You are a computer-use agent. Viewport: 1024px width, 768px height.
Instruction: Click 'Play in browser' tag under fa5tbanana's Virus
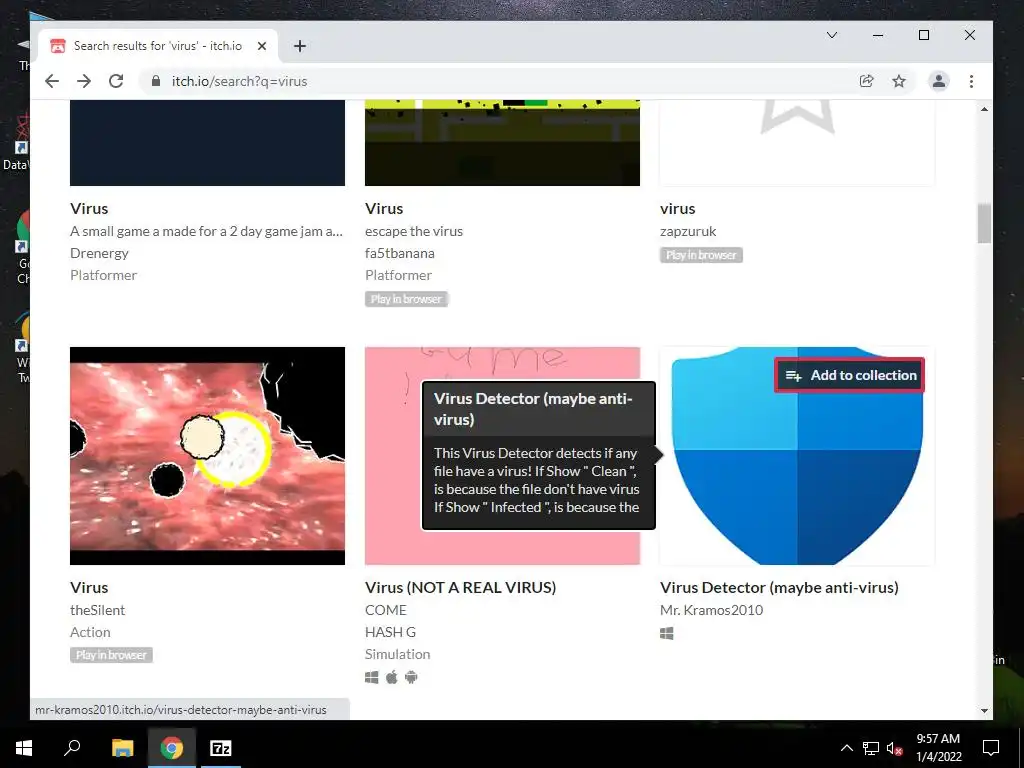tap(406, 299)
